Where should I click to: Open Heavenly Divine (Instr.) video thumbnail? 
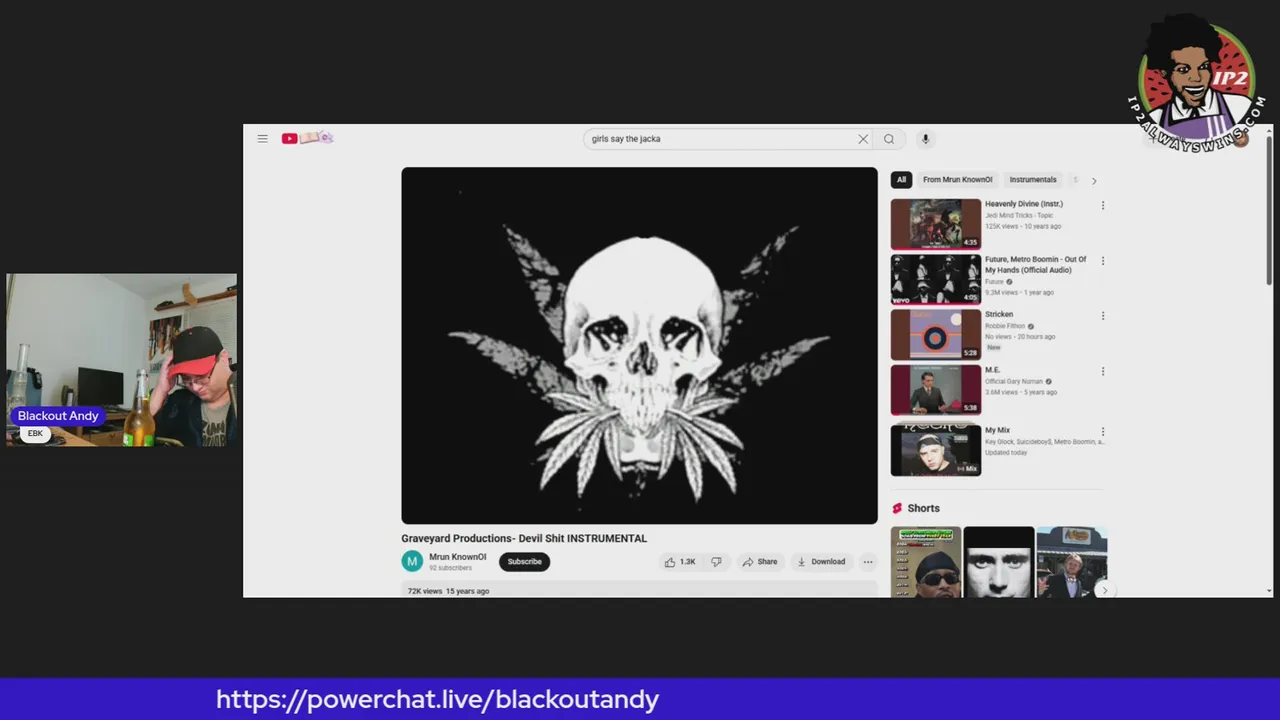[936, 224]
